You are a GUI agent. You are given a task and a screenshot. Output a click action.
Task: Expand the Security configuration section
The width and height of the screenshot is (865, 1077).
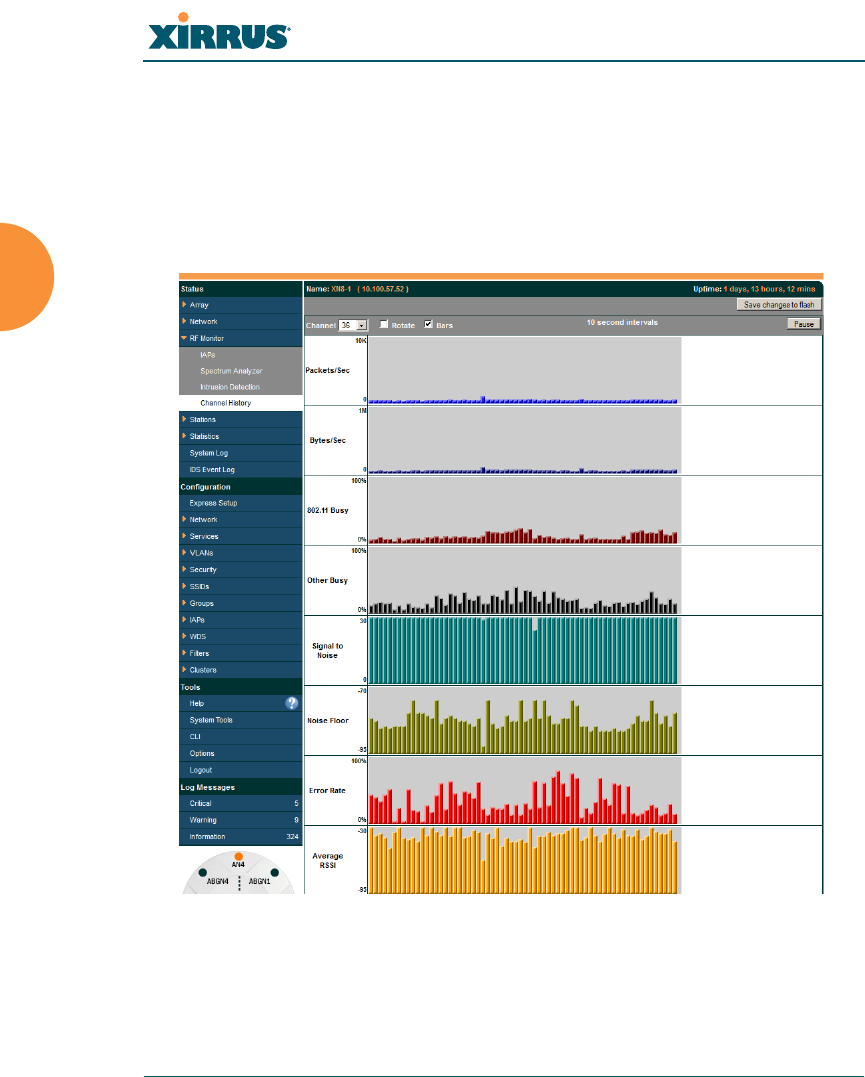point(240,569)
